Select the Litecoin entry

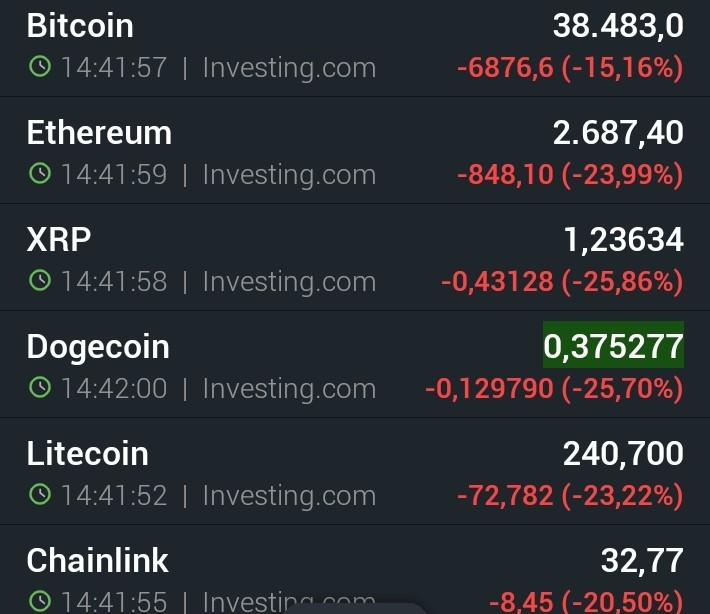355,471
